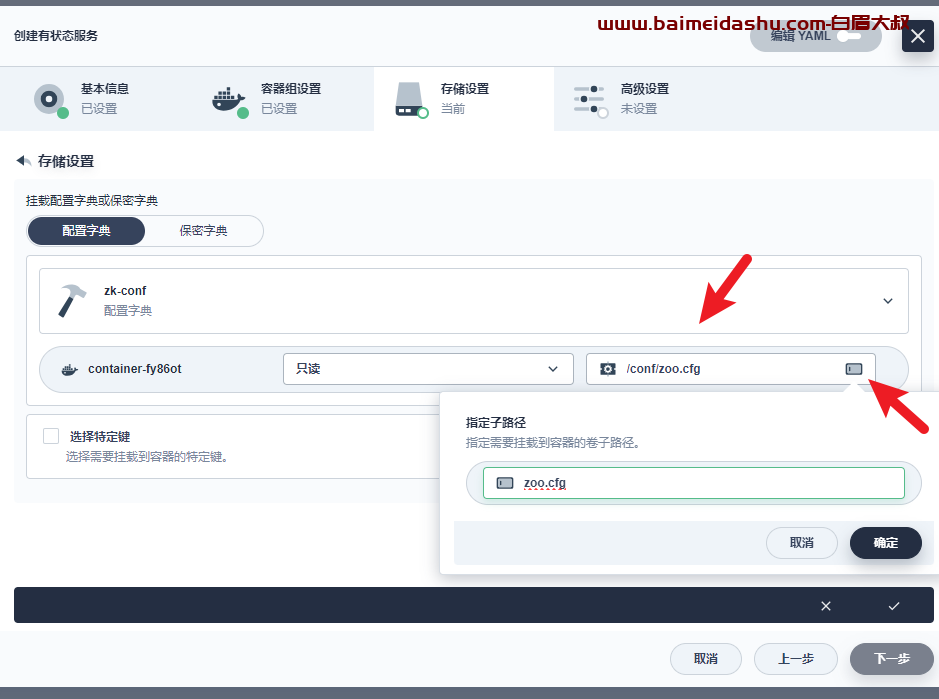
Task: Toggle the 编辑 YAML switch
Action: click(x=849, y=37)
